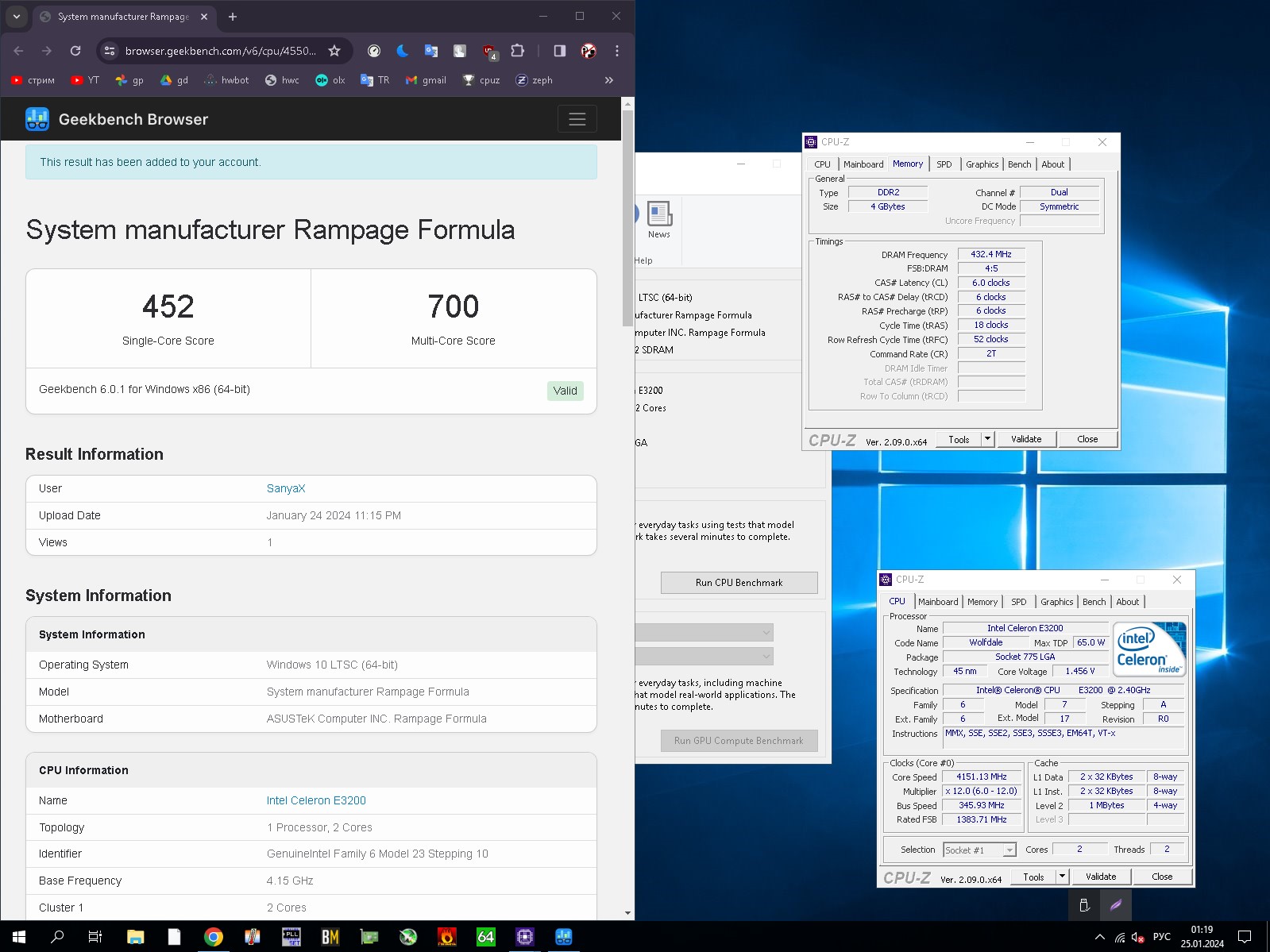Open the green 64 taskbar icon
The width and height of the screenshot is (1270, 952).
click(486, 937)
